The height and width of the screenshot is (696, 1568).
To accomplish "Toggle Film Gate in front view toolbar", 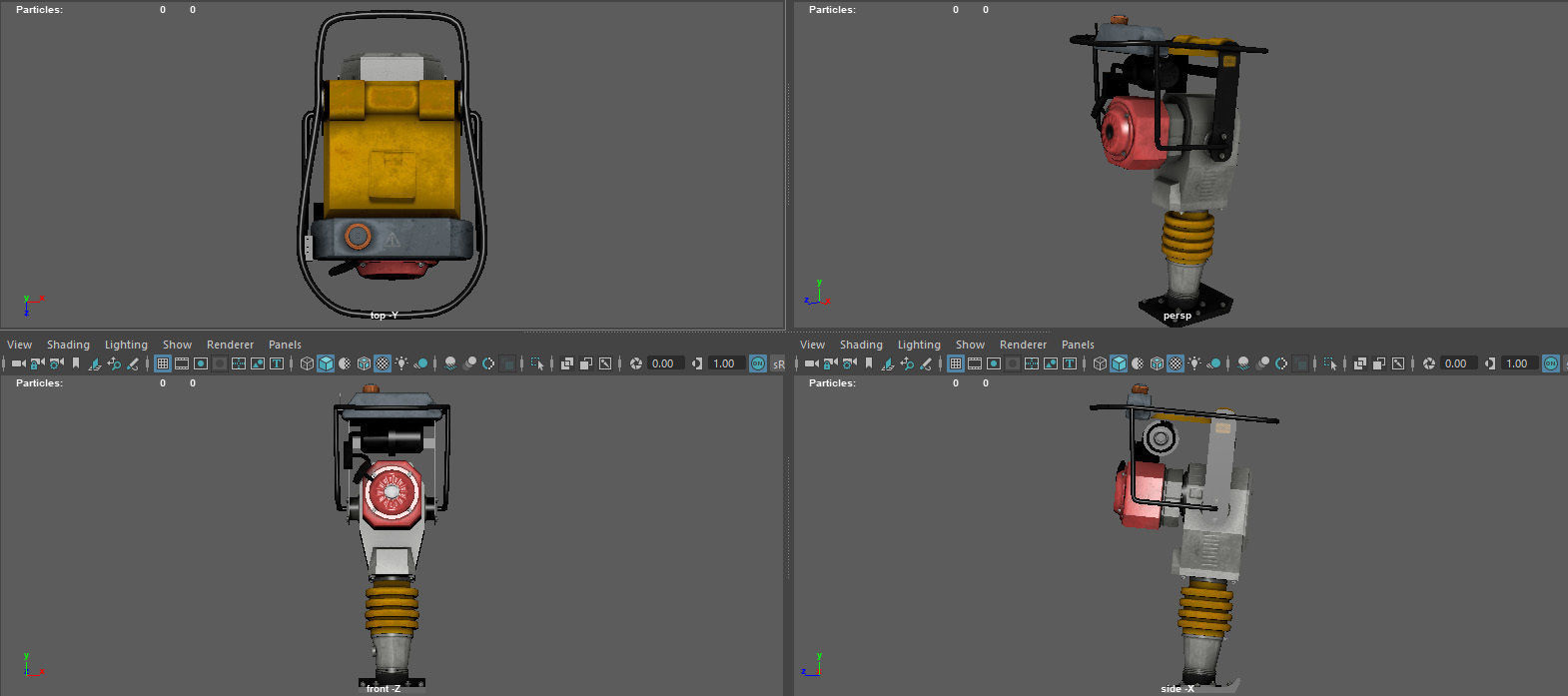I will click(182, 363).
